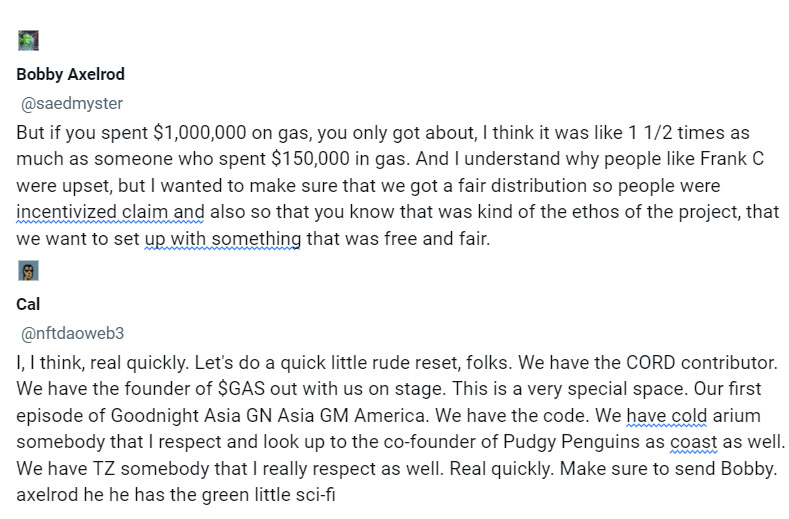The image size is (789, 519).
Task: Place cursor on the "$150,000" amount
Action: point(310,159)
